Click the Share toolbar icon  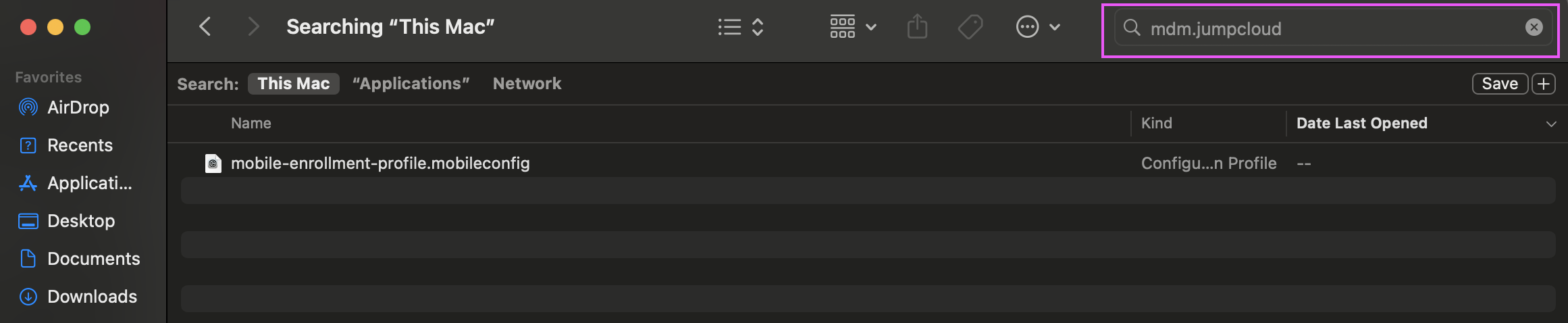point(917,27)
